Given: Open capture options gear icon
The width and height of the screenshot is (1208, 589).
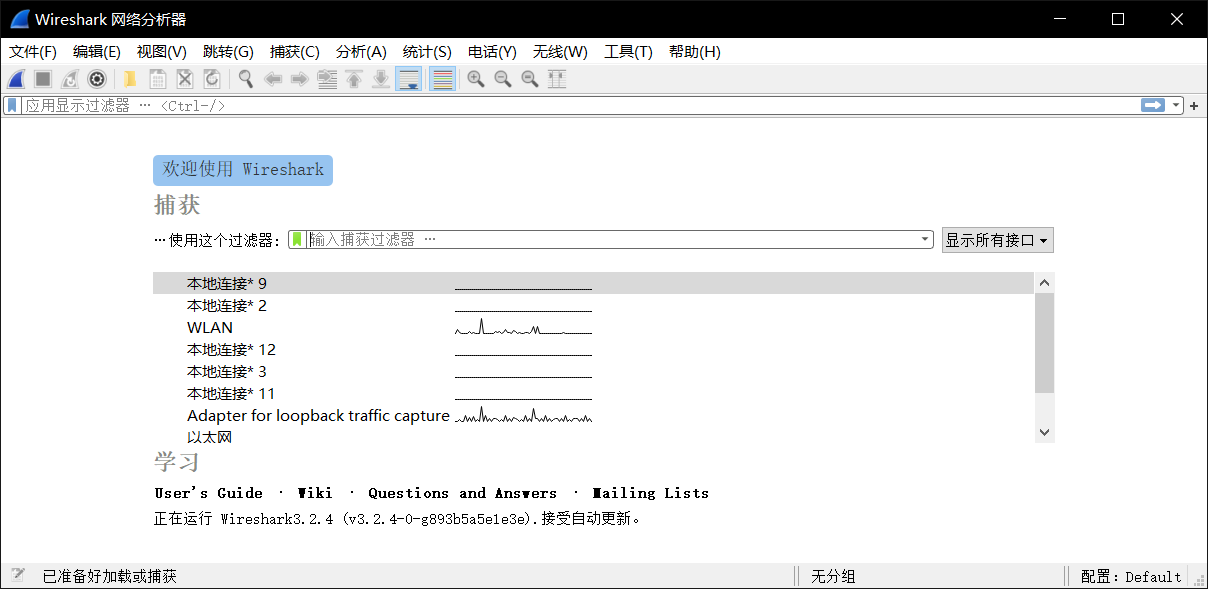Looking at the screenshot, I should point(97,79).
